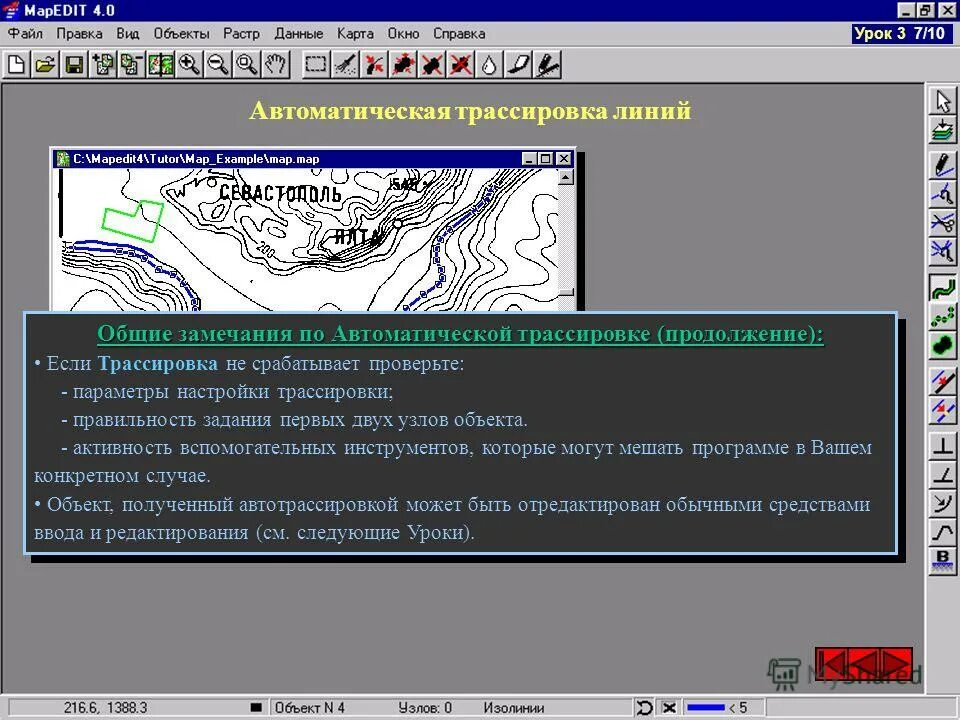
Task: Open the Карта menu
Action: click(x=355, y=33)
